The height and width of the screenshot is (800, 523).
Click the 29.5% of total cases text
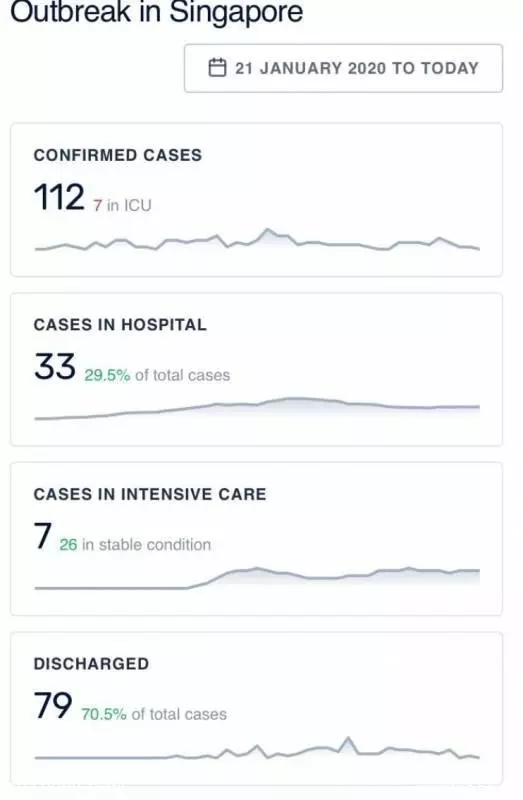pyautogui.click(x=157, y=375)
